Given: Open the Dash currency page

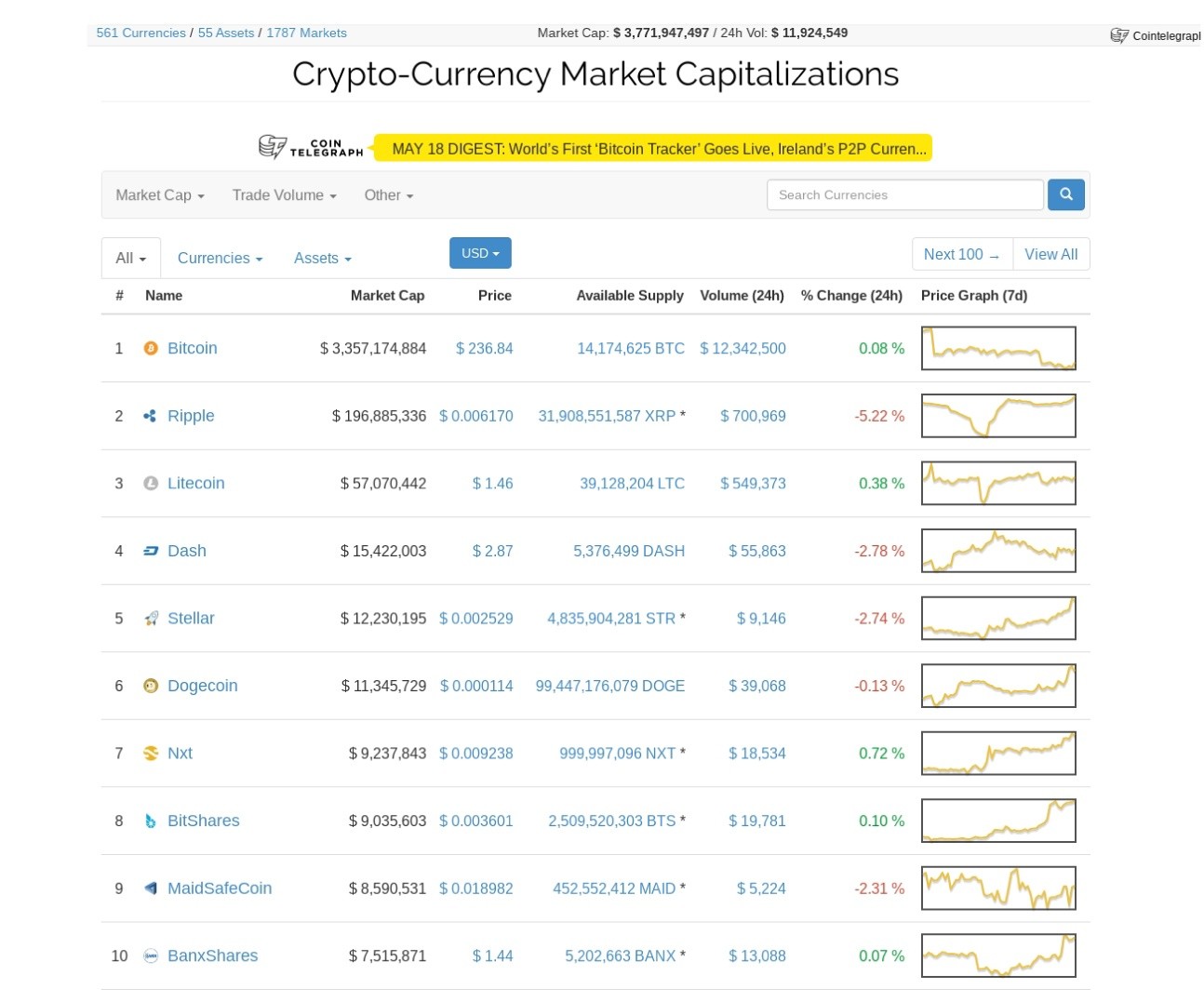Looking at the screenshot, I should pos(186,551).
